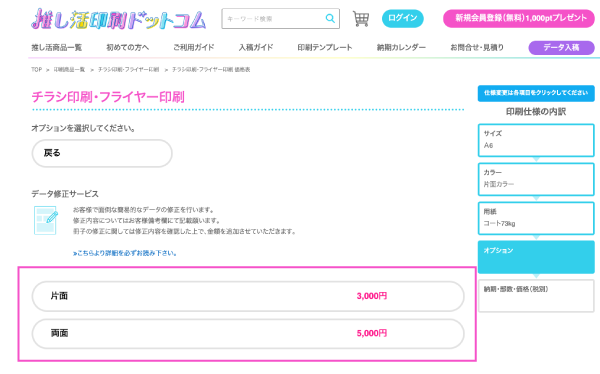Click the オプションを選択してください text
Screen dimensions: 600x374
point(83,128)
